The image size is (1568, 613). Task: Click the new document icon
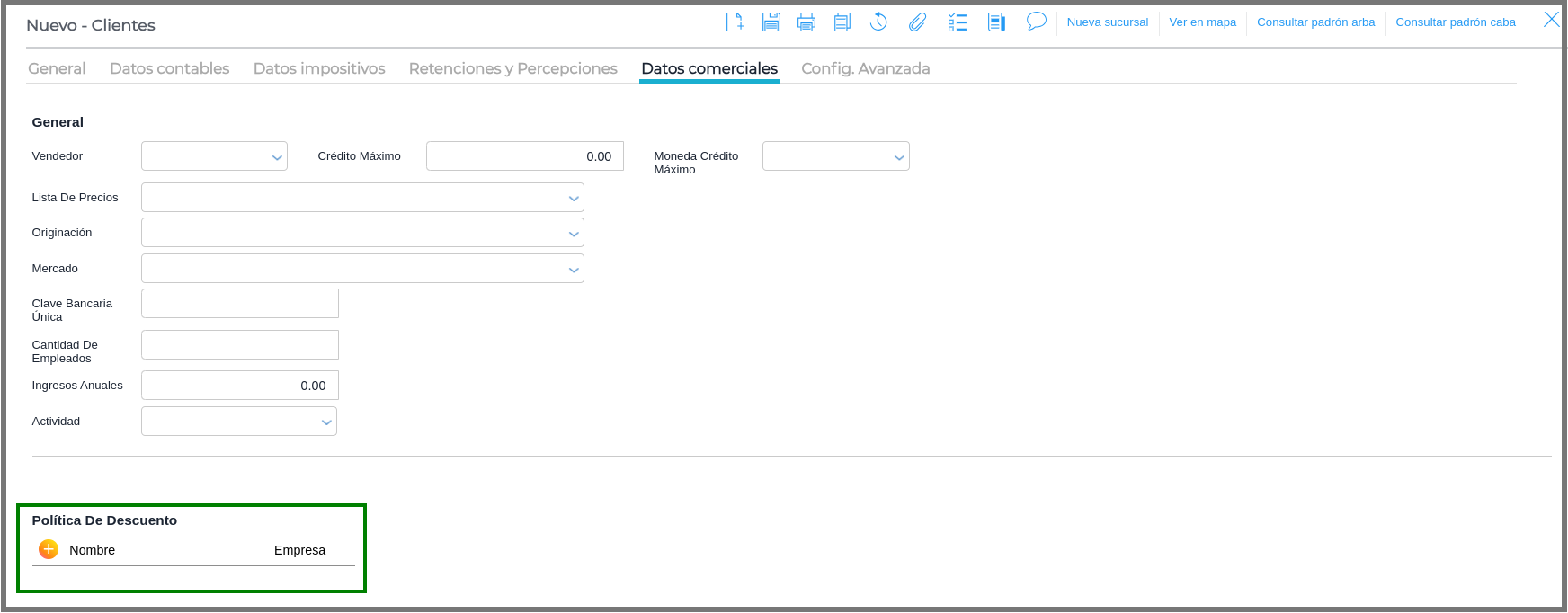coord(735,22)
